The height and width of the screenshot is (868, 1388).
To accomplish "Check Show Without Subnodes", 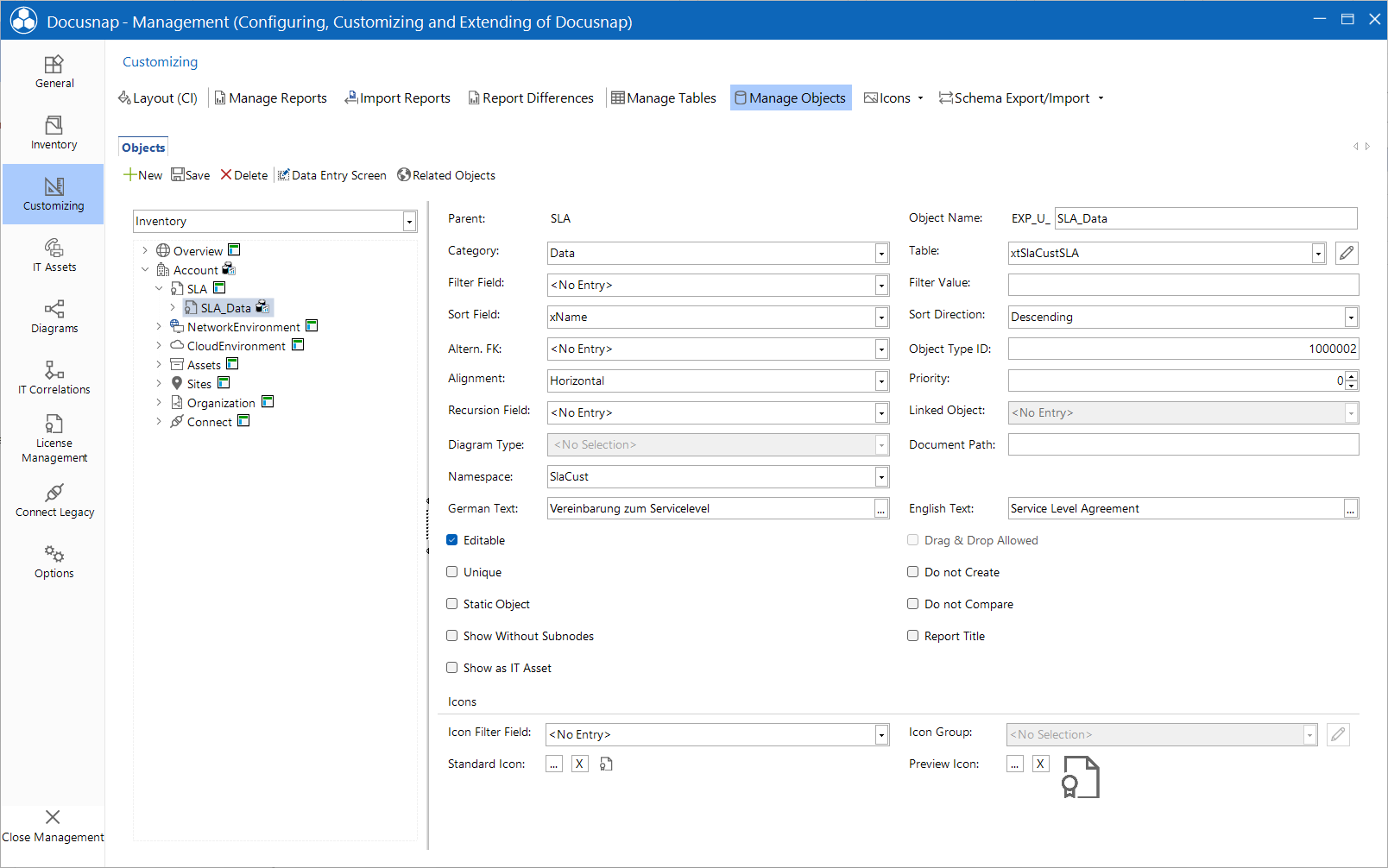I will tap(451, 636).
